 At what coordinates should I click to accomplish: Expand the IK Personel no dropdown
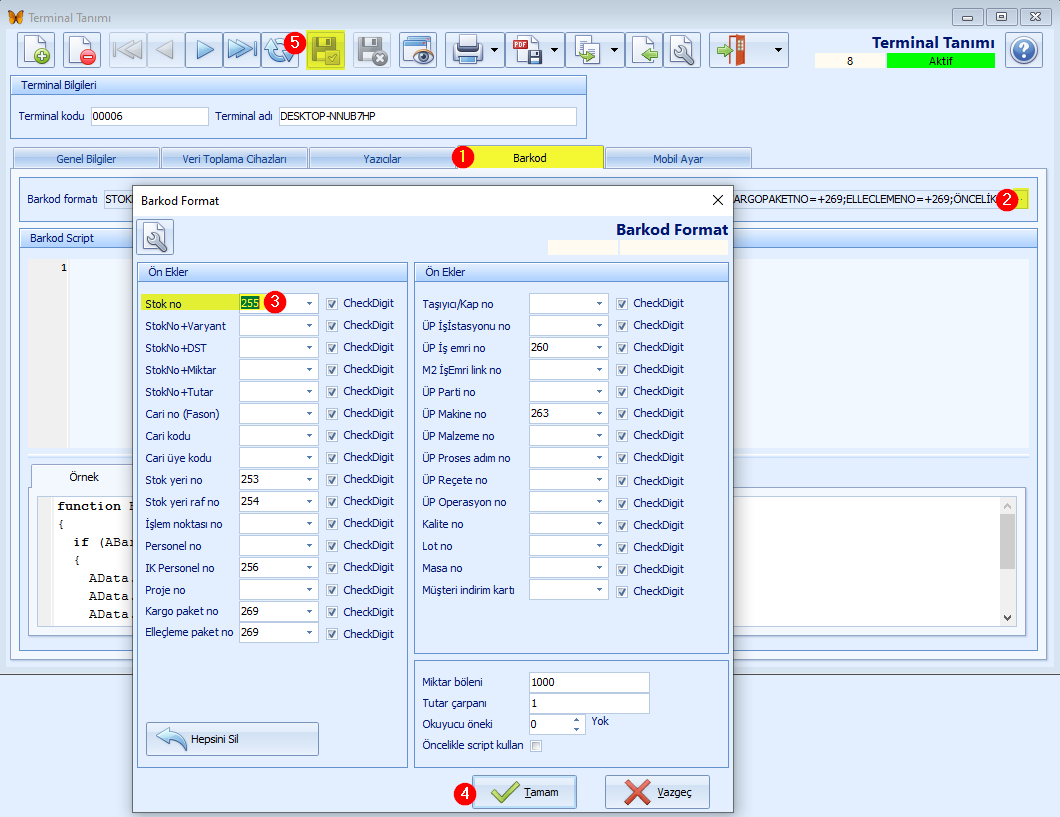(x=310, y=567)
